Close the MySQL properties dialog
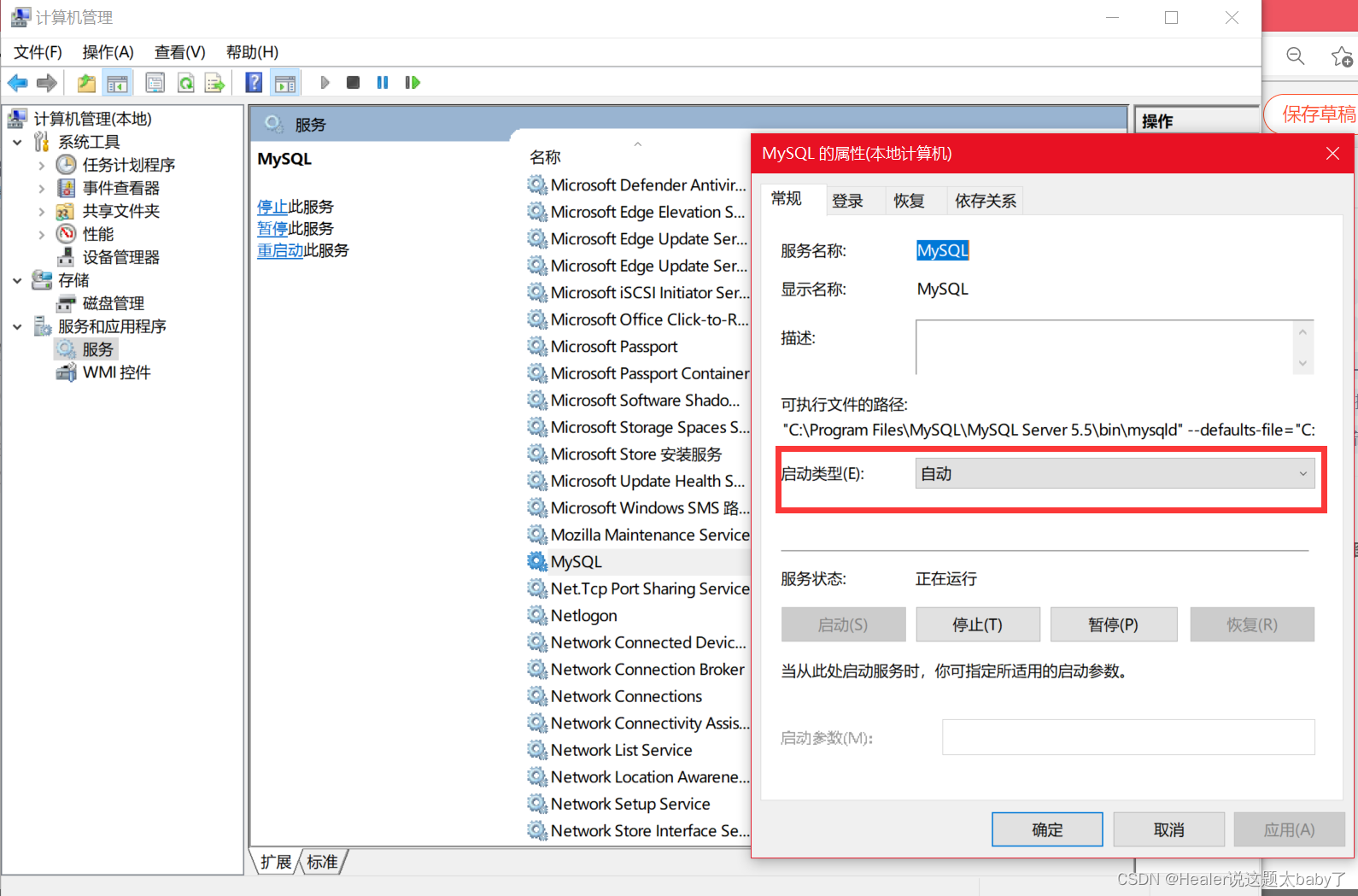Screen dimensions: 1358x896 (1332, 154)
